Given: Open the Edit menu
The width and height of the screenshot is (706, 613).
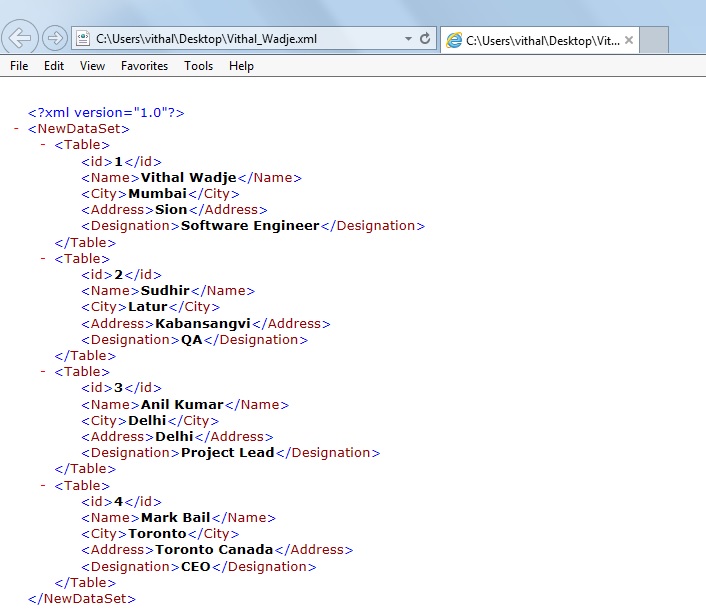Looking at the screenshot, I should pos(54,66).
